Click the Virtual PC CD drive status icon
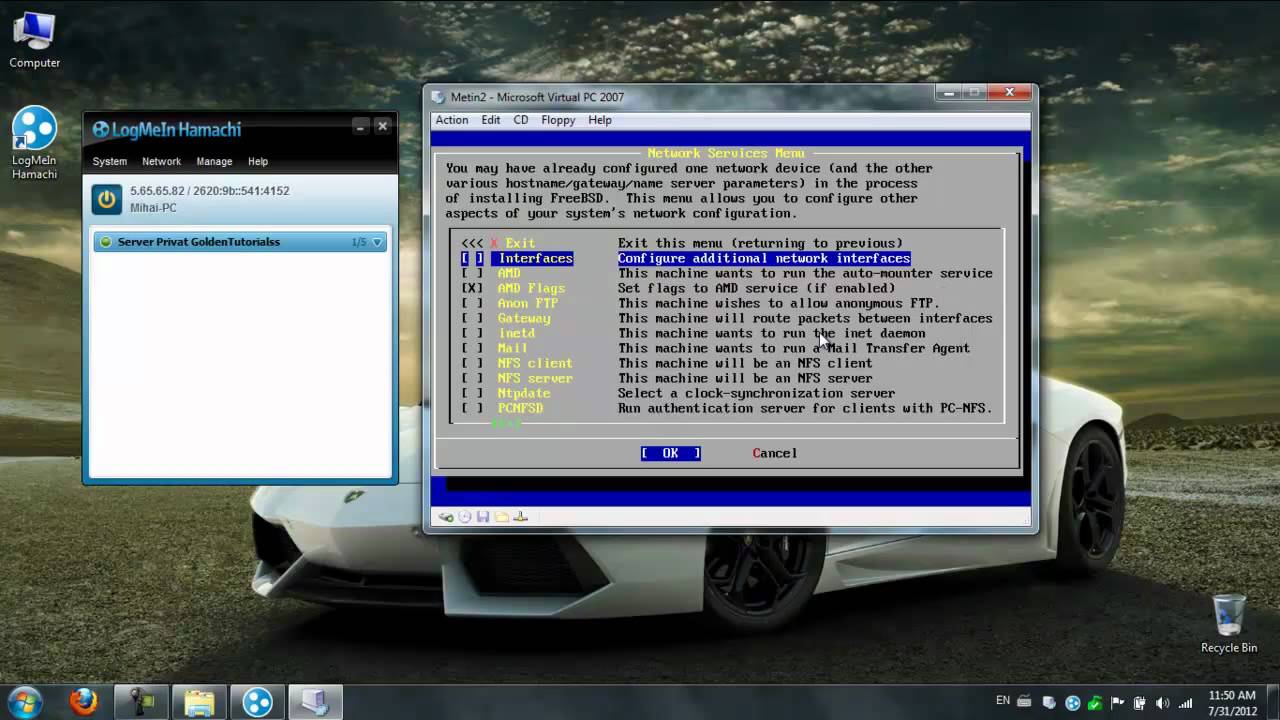 click(x=465, y=517)
